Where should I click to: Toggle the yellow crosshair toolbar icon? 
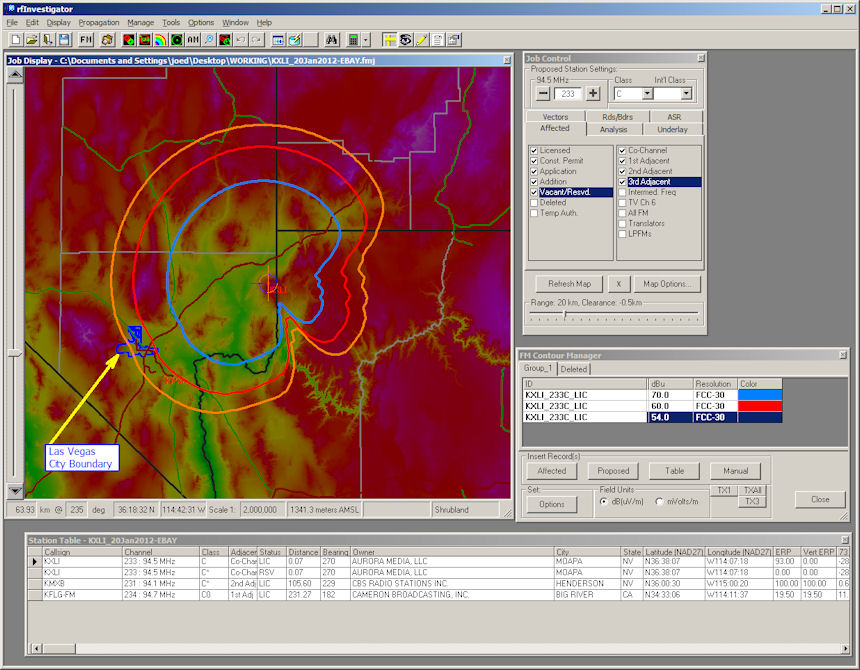pyautogui.click(x=389, y=39)
